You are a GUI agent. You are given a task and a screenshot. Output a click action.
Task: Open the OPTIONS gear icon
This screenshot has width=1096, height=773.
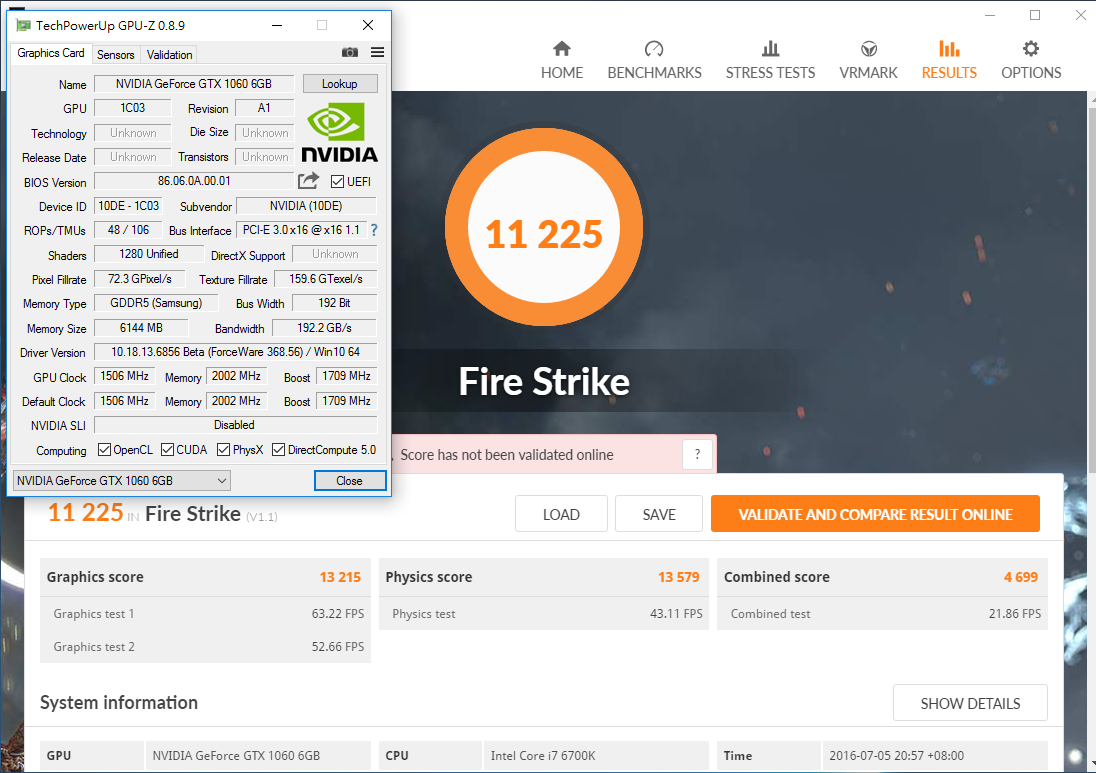1031,56
